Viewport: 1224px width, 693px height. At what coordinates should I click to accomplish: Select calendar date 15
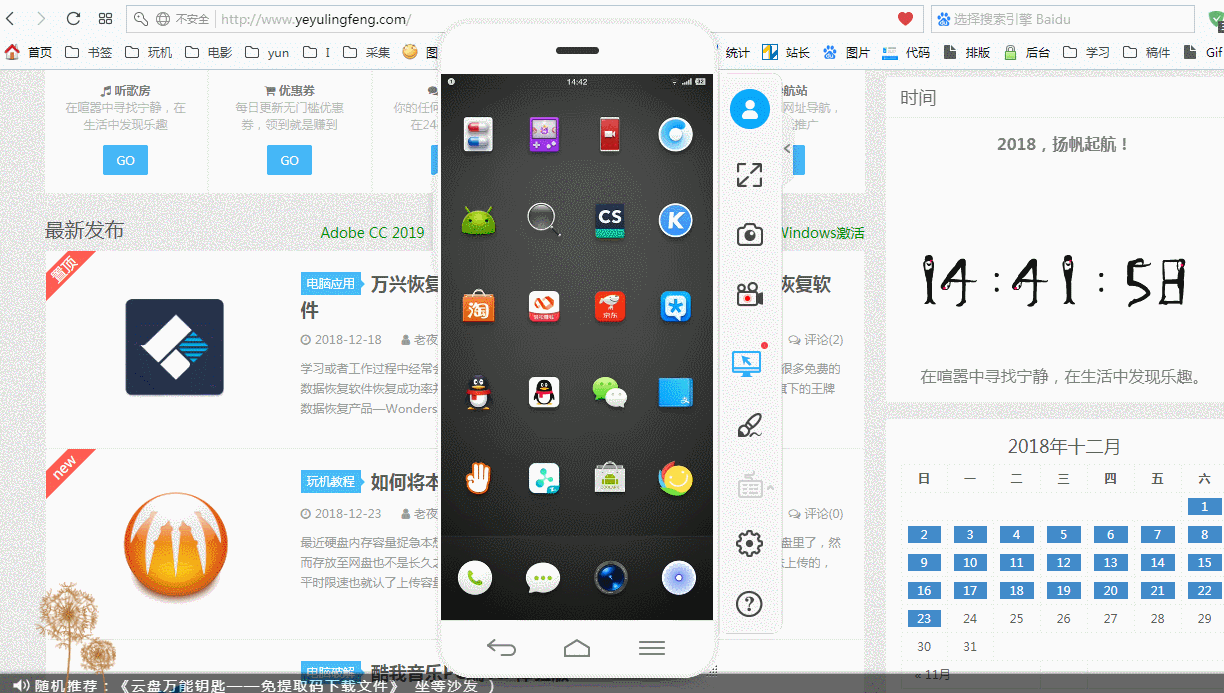[x=1204, y=563]
